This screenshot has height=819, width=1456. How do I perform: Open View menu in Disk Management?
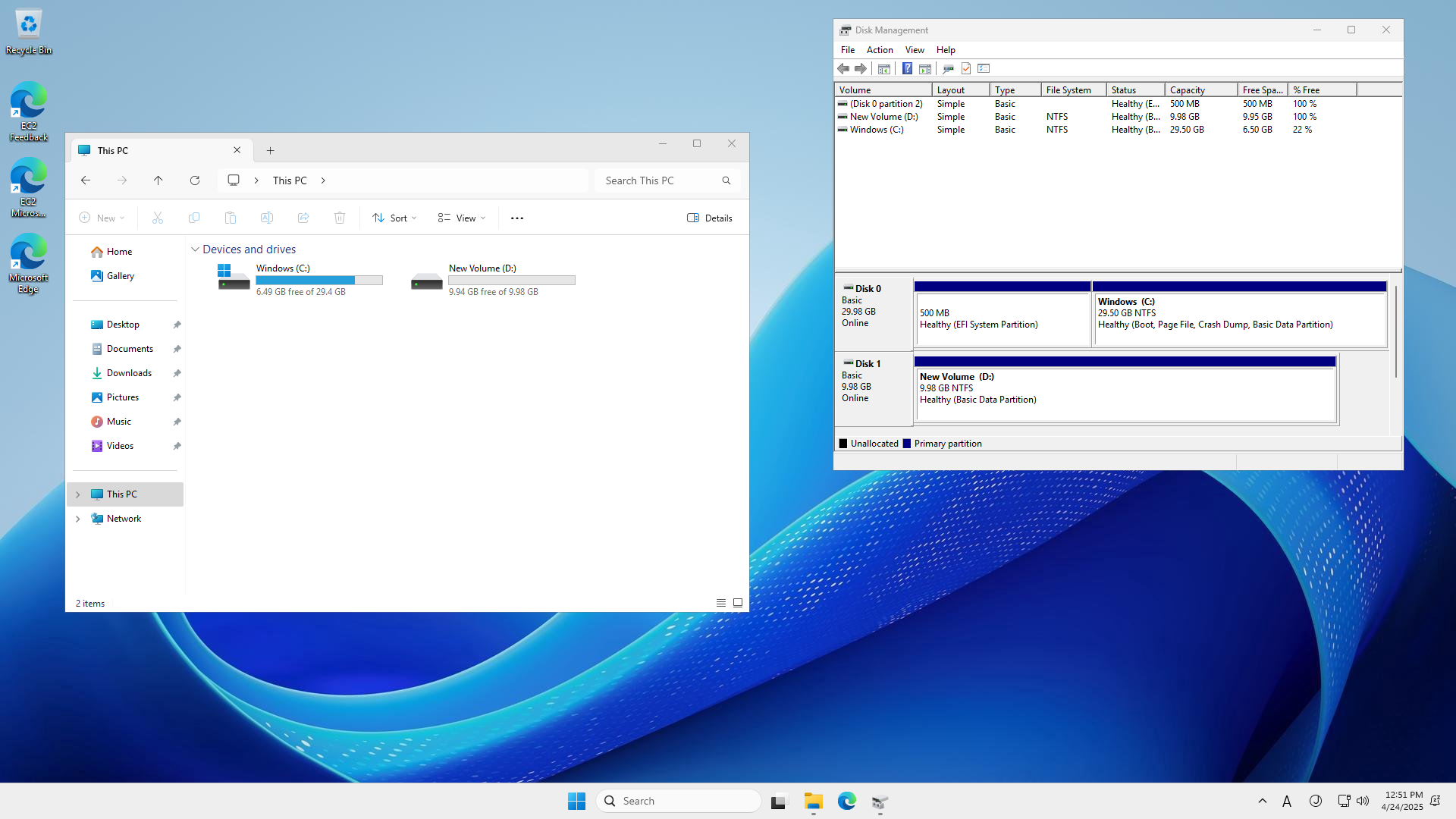[x=915, y=50]
